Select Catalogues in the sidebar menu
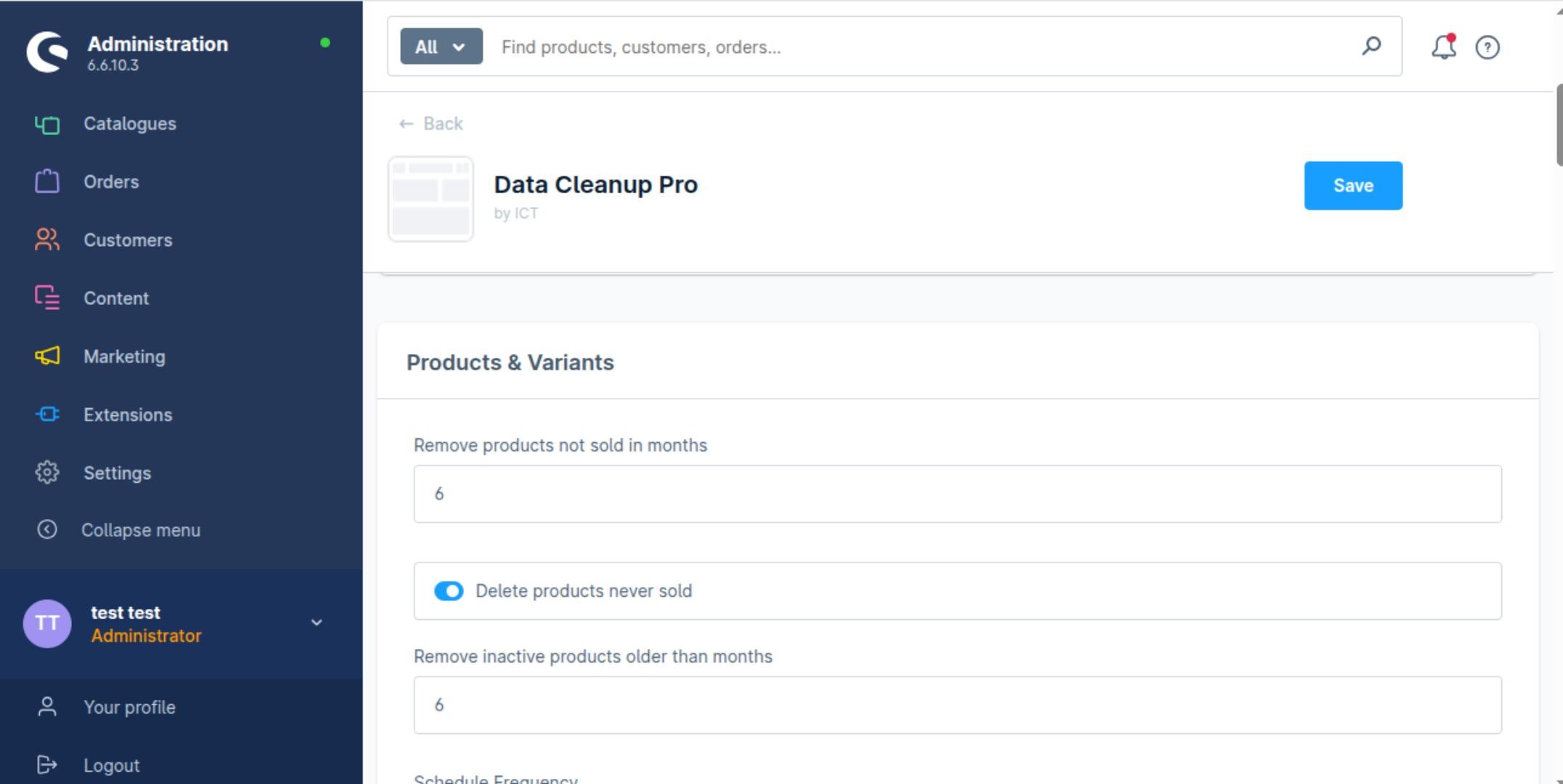This screenshot has width=1563, height=784. [x=130, y=124]
